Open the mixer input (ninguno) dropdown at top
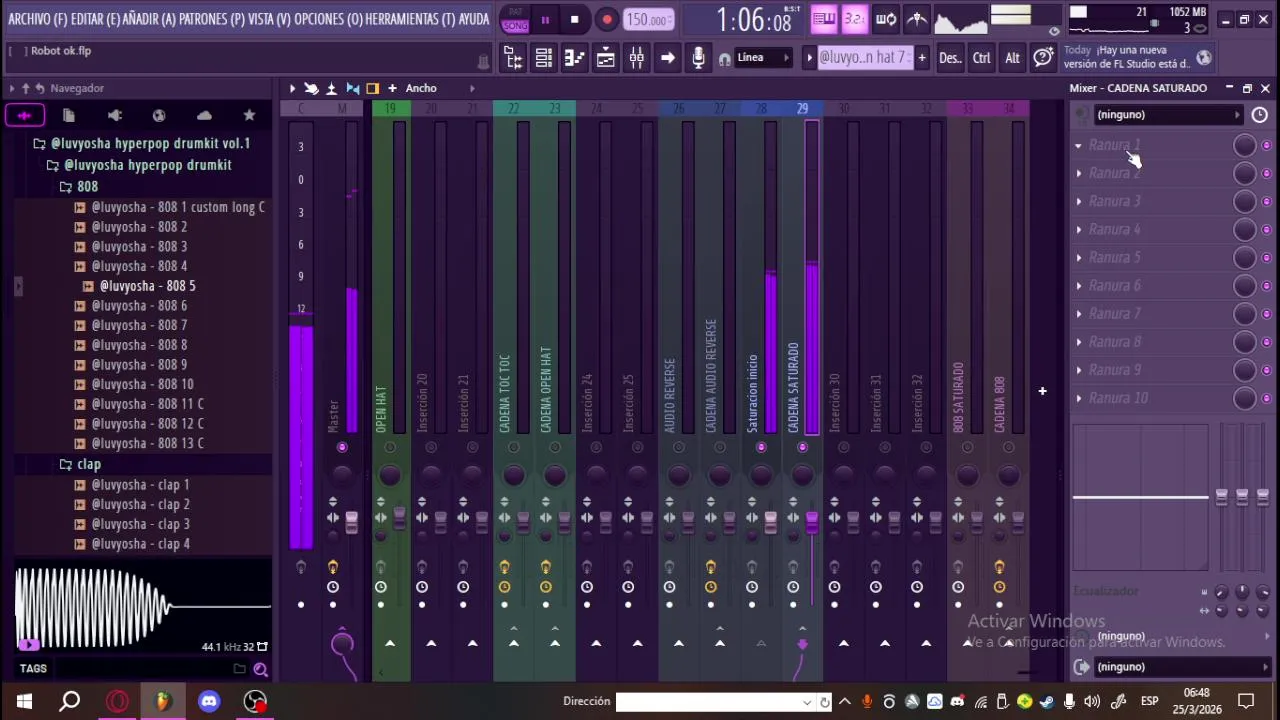 (x=1167, y=115)
